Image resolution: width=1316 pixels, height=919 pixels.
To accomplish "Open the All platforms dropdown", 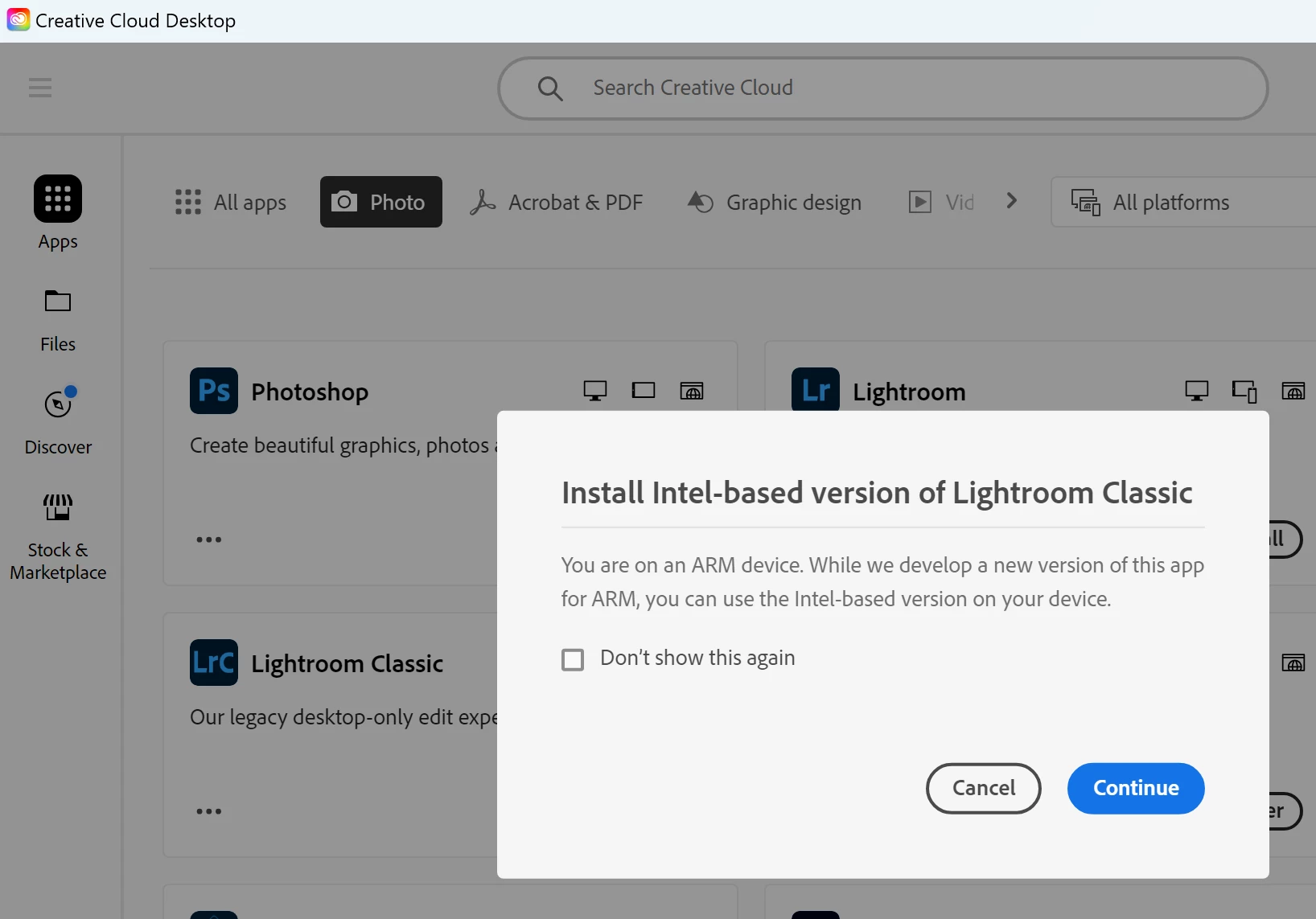I will (x=1183, y=202).
